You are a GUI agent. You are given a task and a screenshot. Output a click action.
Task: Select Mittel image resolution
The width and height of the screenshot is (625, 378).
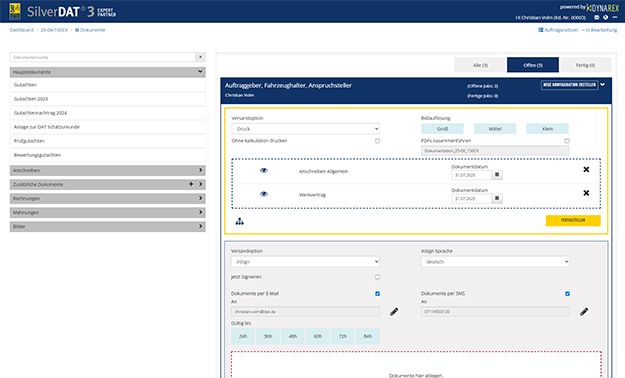495,129
